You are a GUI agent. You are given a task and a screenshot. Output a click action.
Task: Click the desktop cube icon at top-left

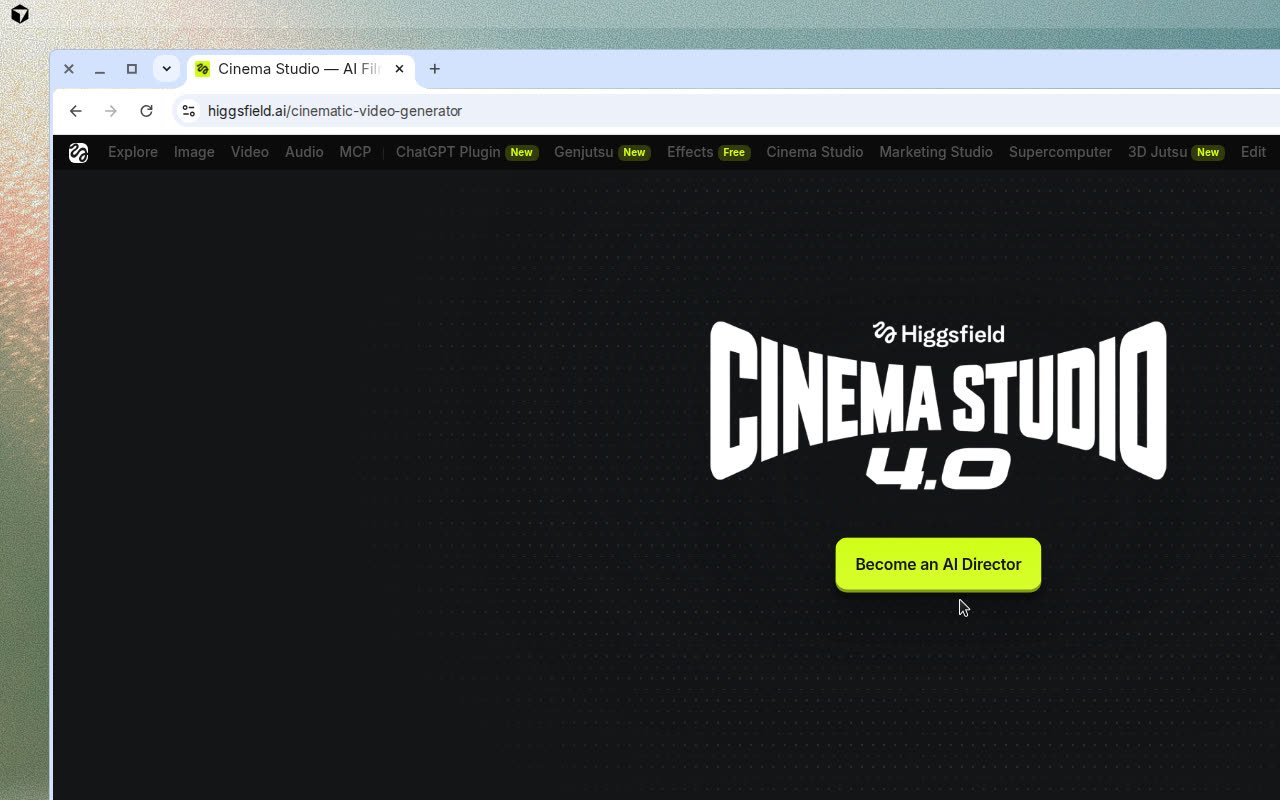19,14
